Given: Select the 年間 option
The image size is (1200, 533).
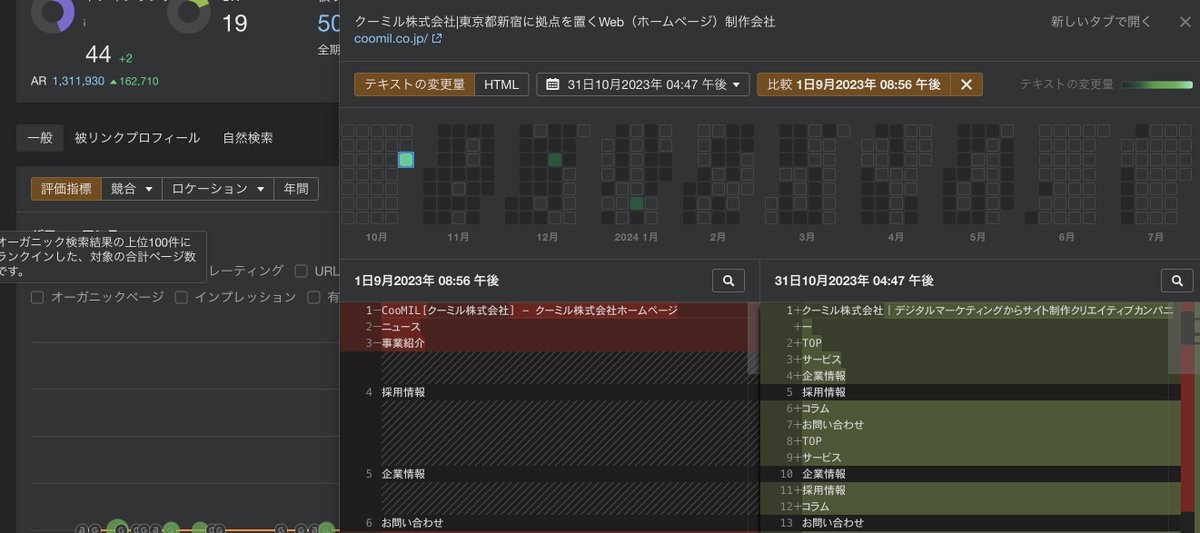Looking at the screenshot, I should tap(296, 189).
